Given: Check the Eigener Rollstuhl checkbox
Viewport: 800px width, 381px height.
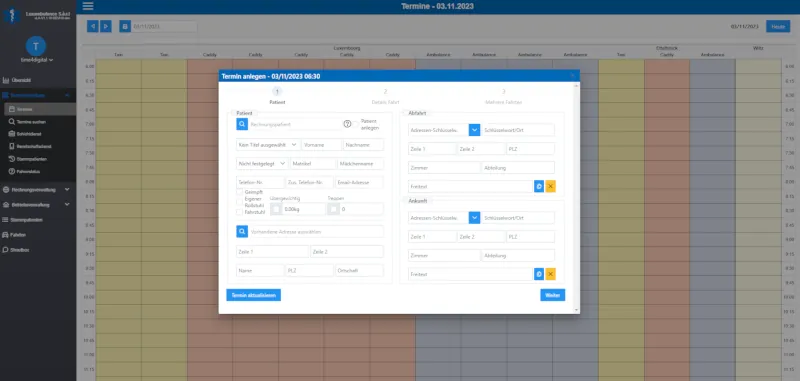Looking at the screenshot, I should (x=239, y=202).
